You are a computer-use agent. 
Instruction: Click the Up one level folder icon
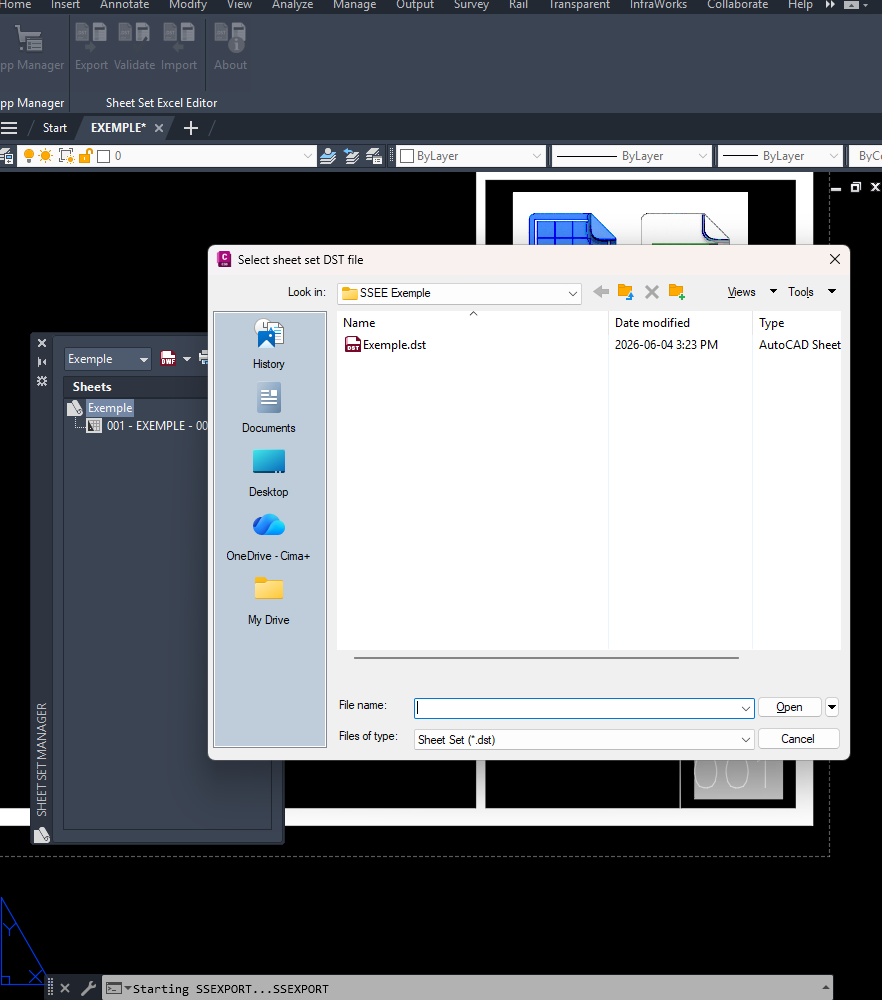click(x=626, y=292)
